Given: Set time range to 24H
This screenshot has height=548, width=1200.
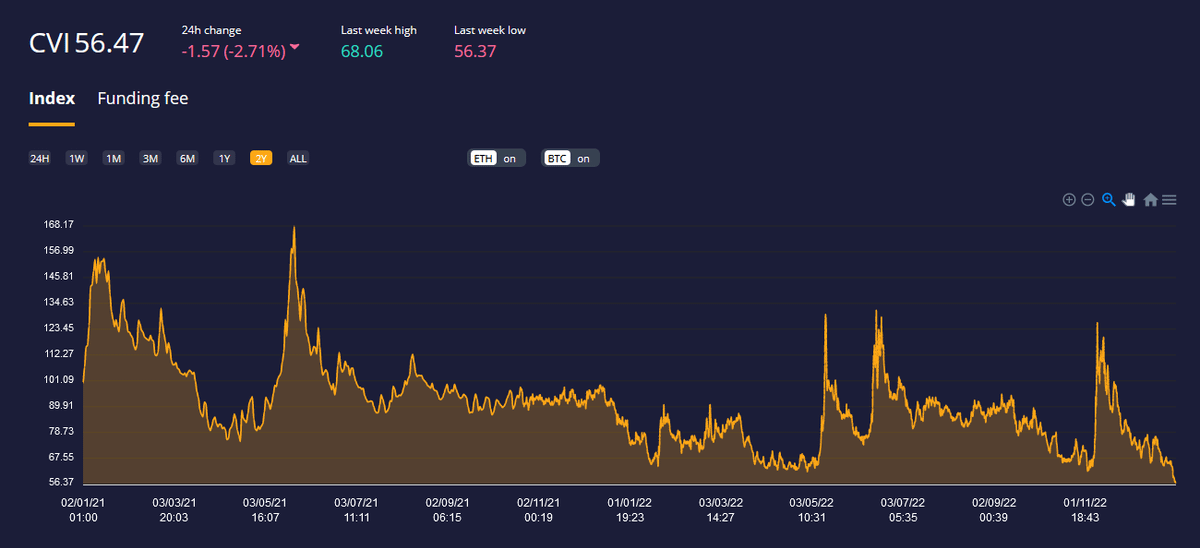Looking at the screenshot, I should click(x=40, y=158).
